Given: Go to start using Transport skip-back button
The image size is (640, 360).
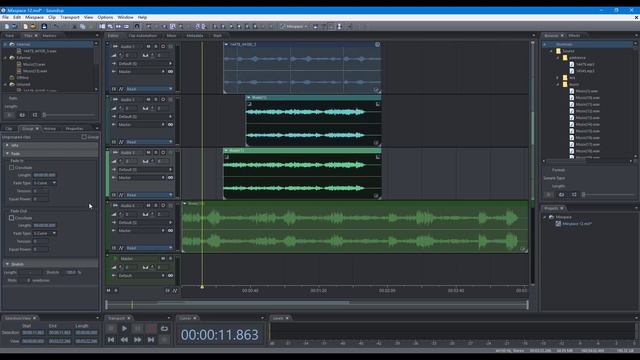Looking at the screenshot, I should click(111, 340).
